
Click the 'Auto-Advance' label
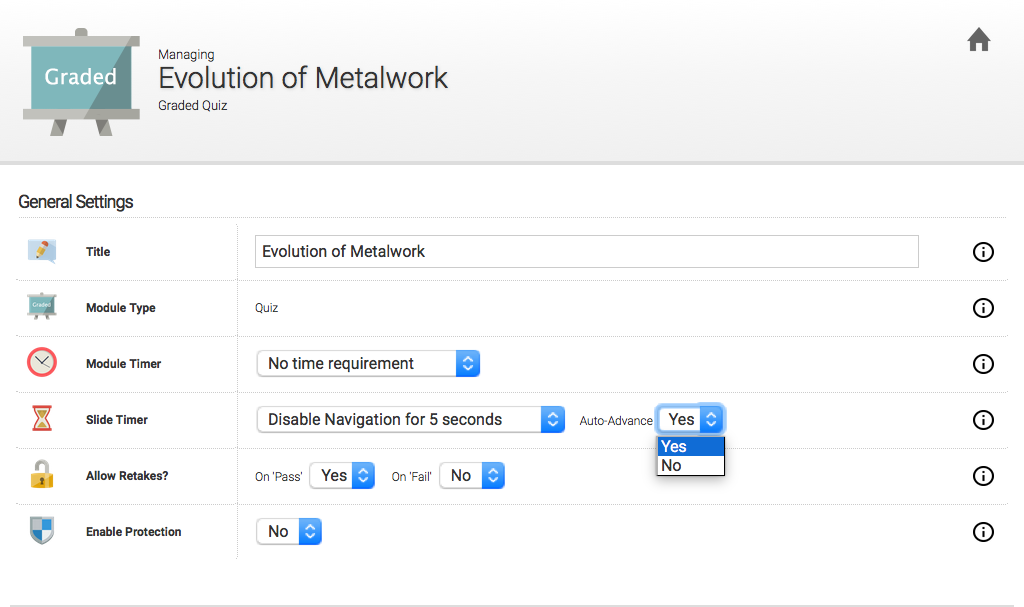point(616,421)
